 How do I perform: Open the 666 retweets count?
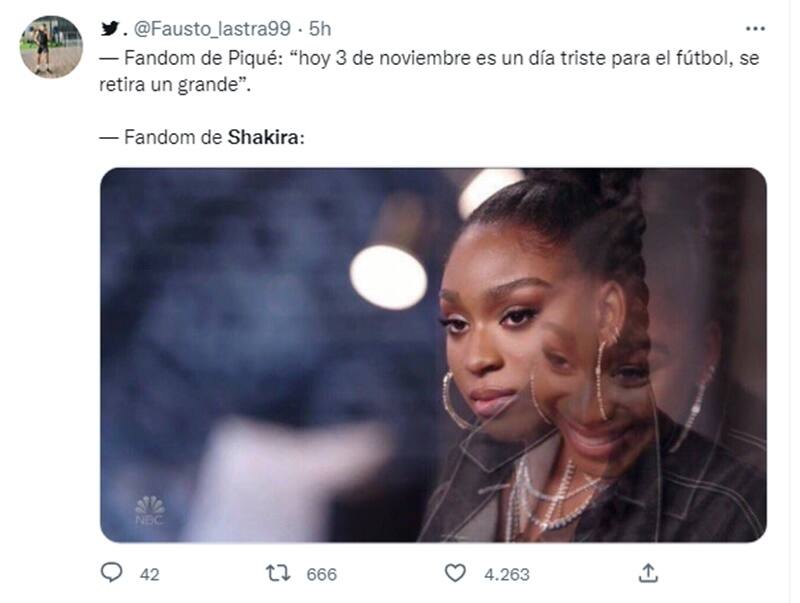(321, 574)
